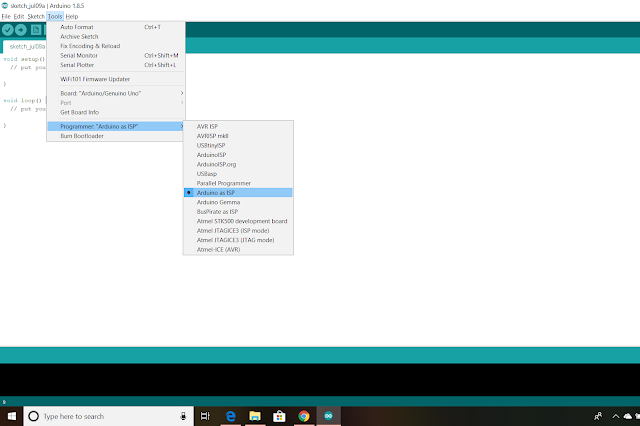Choose Atmel STK500 development board
Image resolution: width=640 pixels, height=426 pixels.
click(238, 221)
